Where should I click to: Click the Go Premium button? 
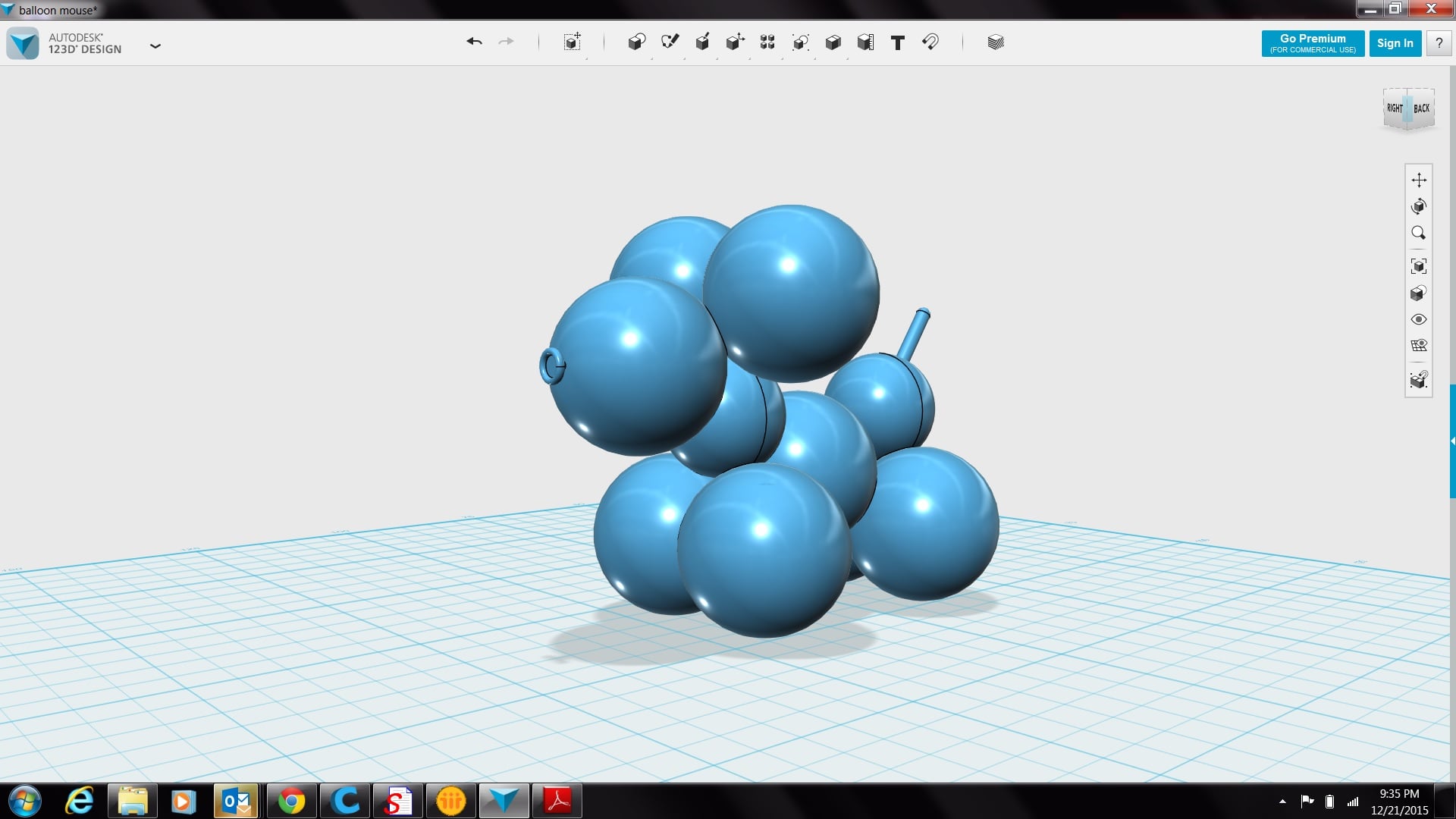[1313, 43]
